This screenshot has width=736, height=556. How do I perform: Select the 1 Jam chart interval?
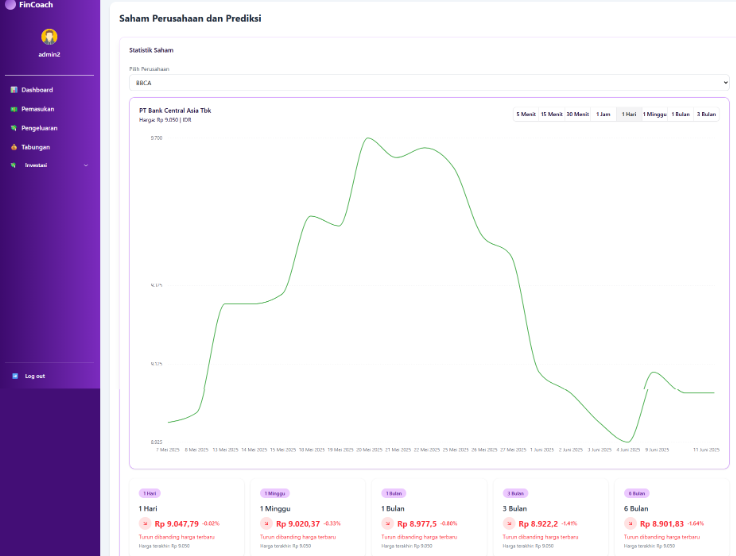point(603,114)
